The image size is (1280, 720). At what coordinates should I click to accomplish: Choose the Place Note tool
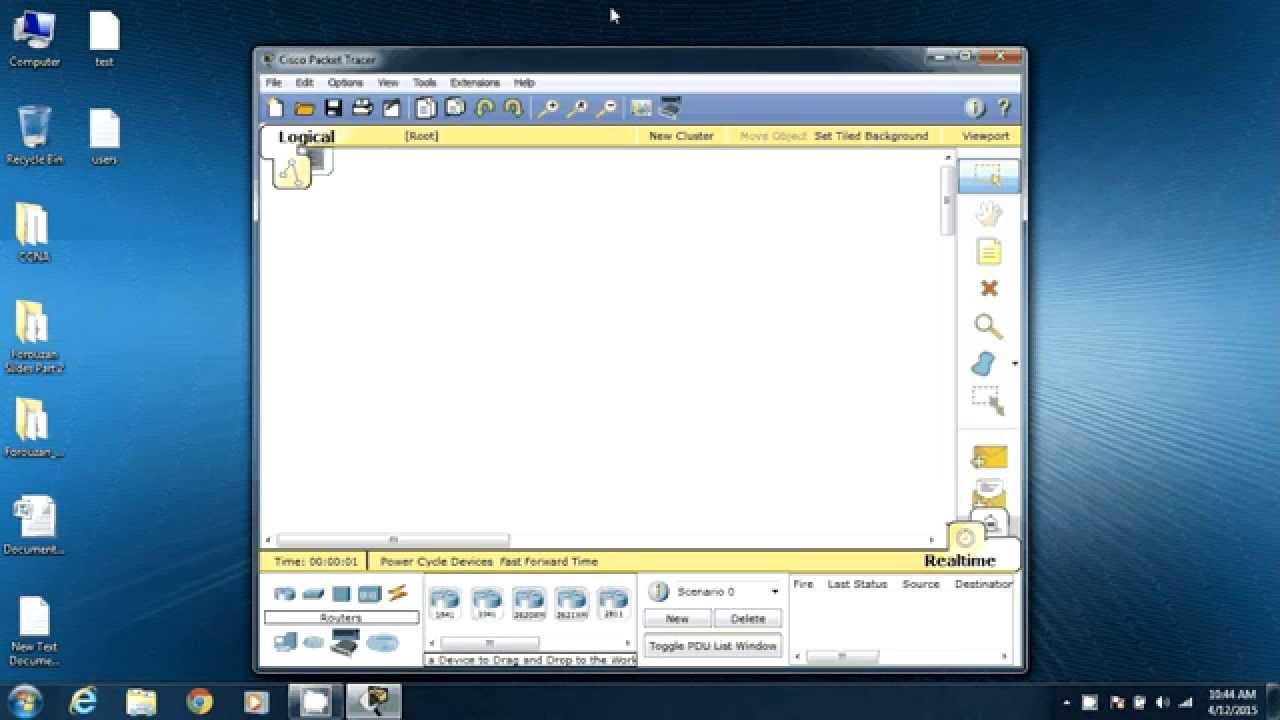pyautogui.click(x=989, y=251)
